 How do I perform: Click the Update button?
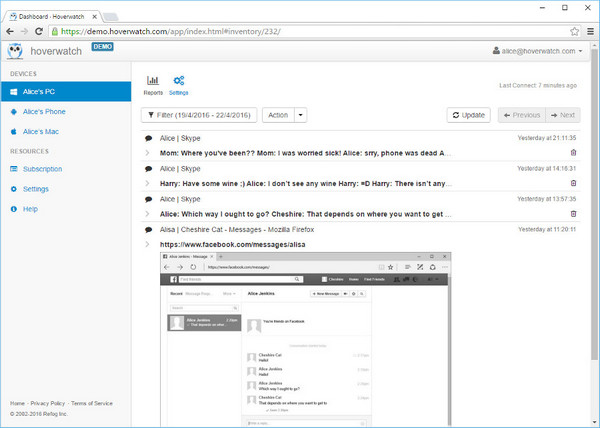point(469,115)
